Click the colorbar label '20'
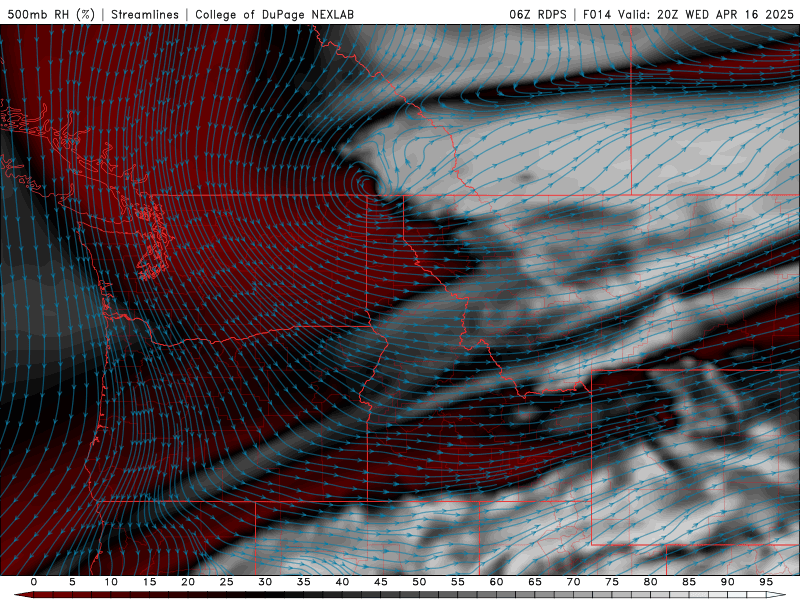Screen dimensions: 800x600 pos(188,582)
